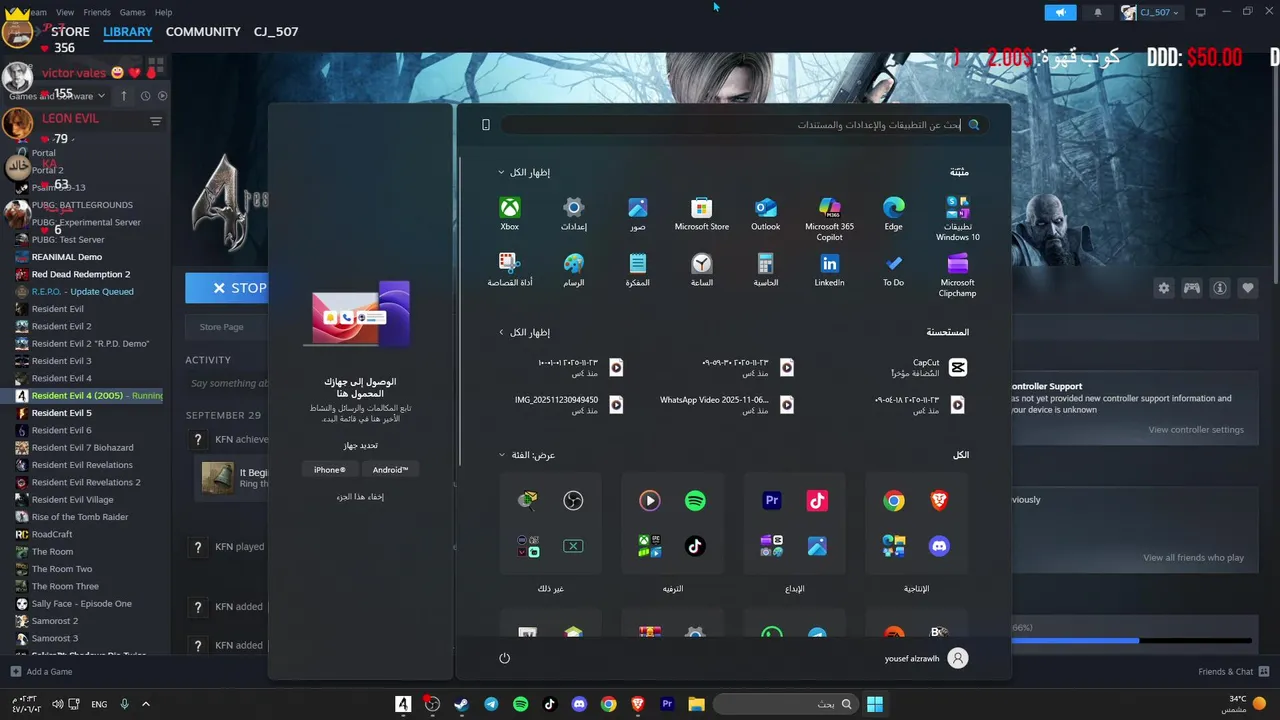Image resolution: width=1280 pixels, height=720 pixels.
Task: Open the Steam Games menu
Action: coord(132,12)
